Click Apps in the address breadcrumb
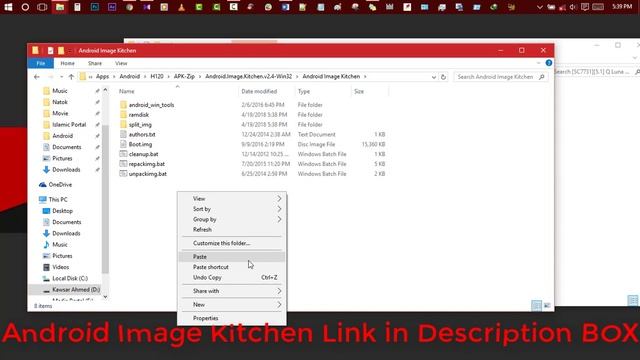This screenshot has width=640, height=360. click(102, 76)
